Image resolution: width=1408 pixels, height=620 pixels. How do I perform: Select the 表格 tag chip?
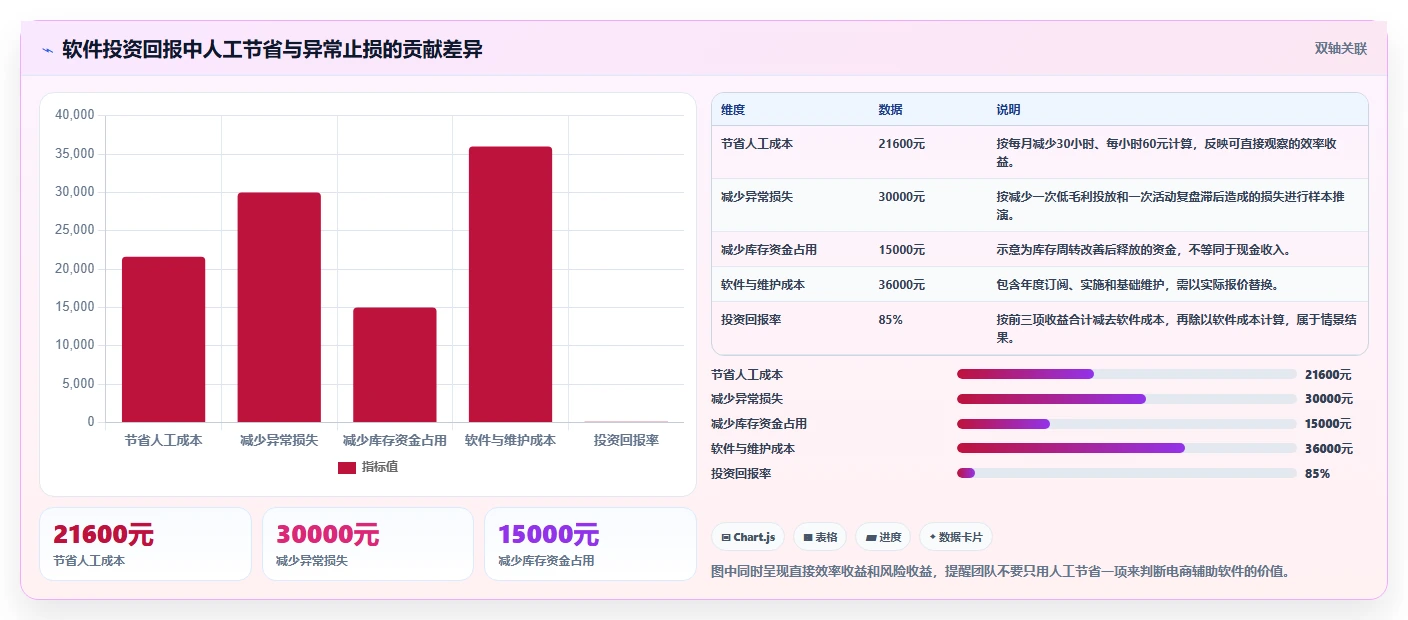[820, 537]
